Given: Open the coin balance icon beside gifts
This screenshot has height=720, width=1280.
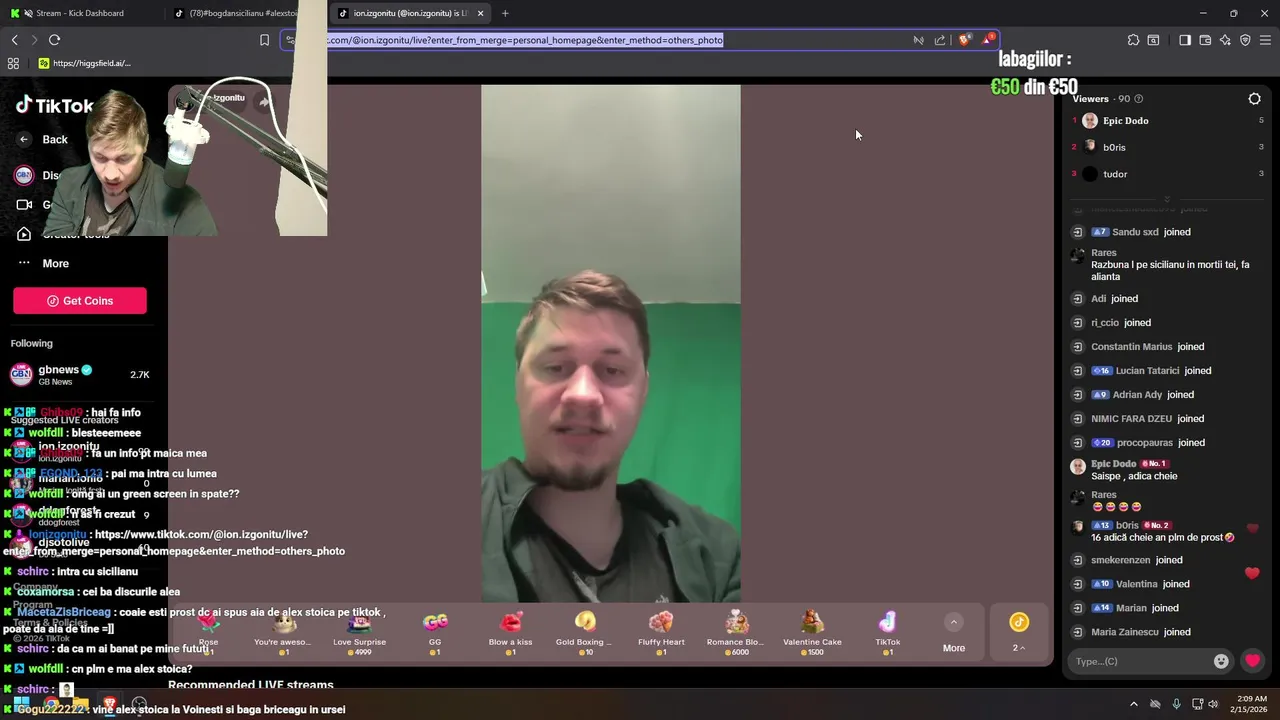Looking at the screenshot, I should coord(1019,622).
